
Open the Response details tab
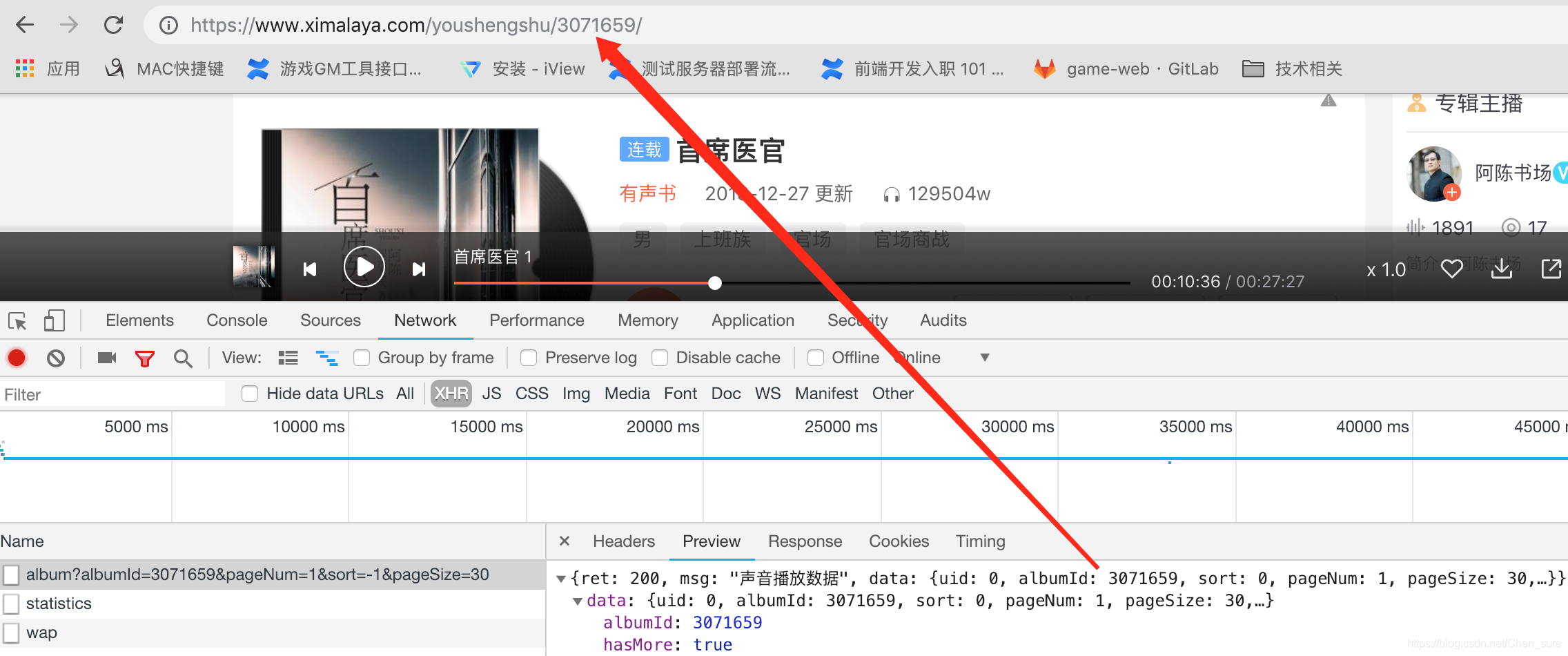tap(805, 541)
